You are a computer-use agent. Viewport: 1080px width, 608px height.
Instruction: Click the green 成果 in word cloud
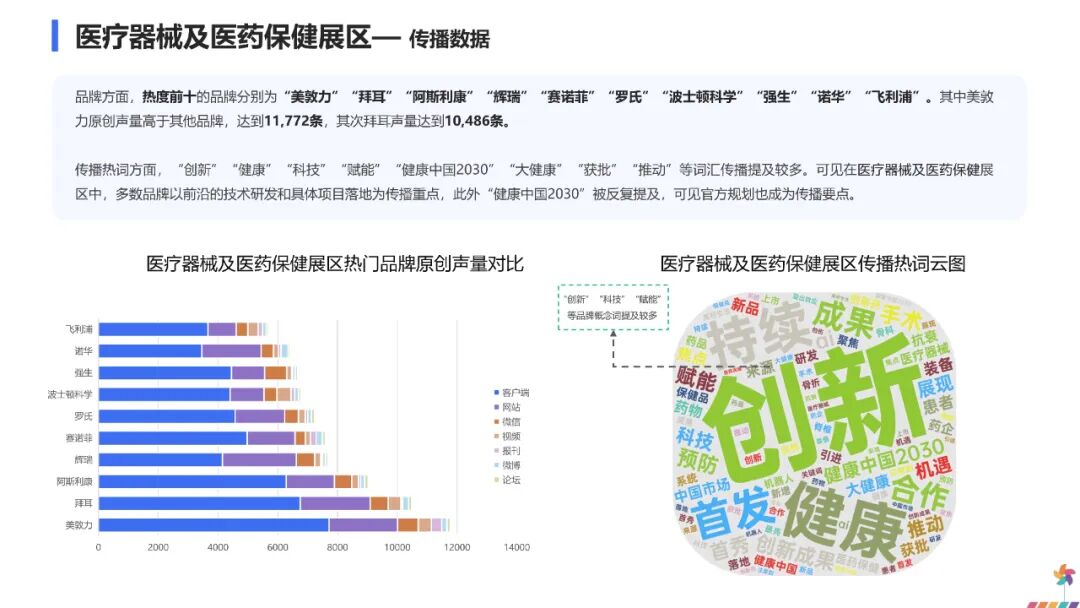pos(842,319)
